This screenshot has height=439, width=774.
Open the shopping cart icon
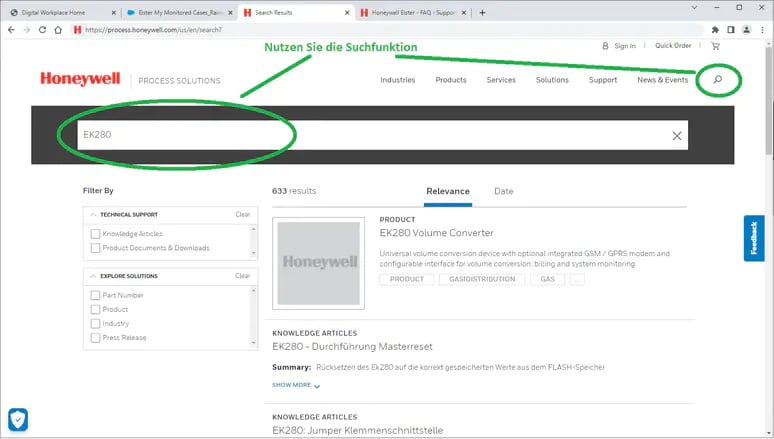point(715,46)
